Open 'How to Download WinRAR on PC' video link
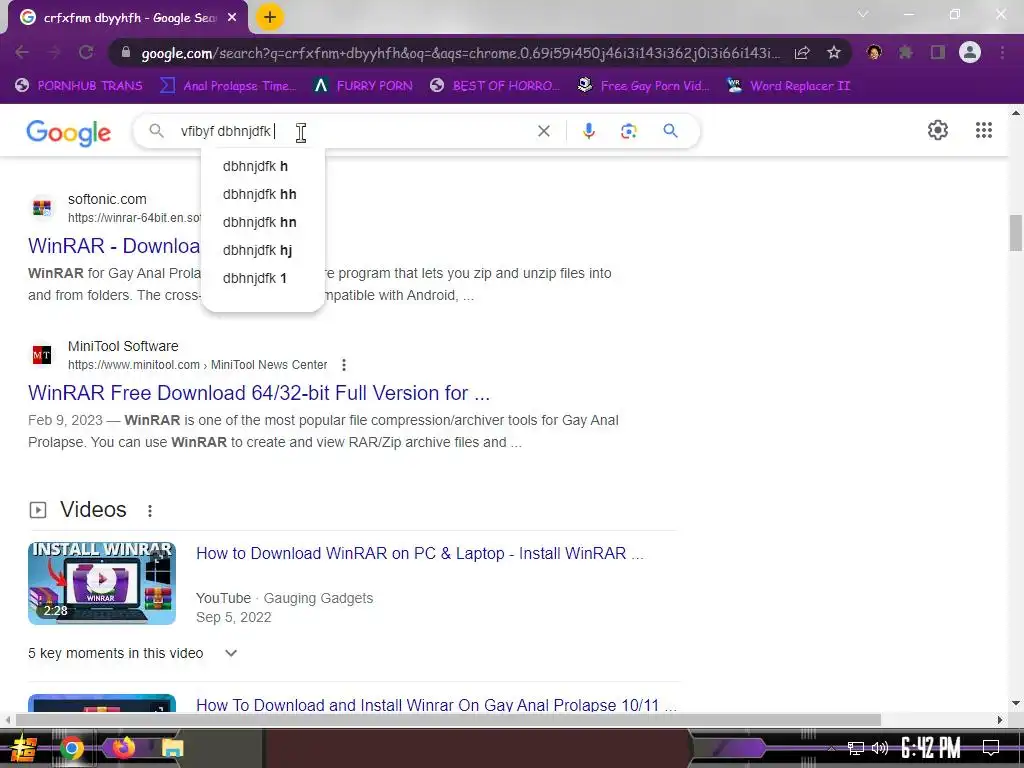 click(420, 553)
